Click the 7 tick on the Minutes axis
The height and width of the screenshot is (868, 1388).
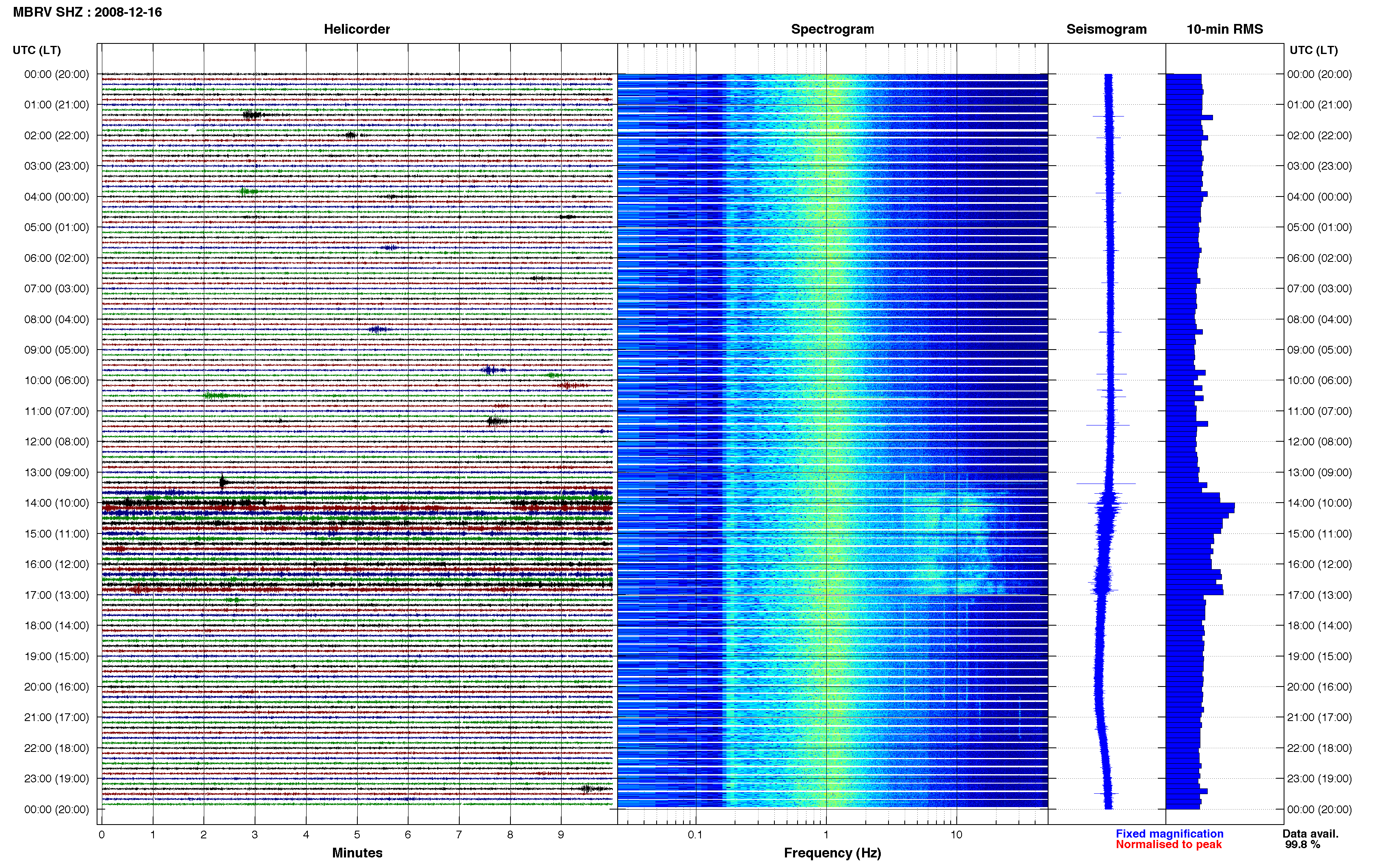click(459, 835)
